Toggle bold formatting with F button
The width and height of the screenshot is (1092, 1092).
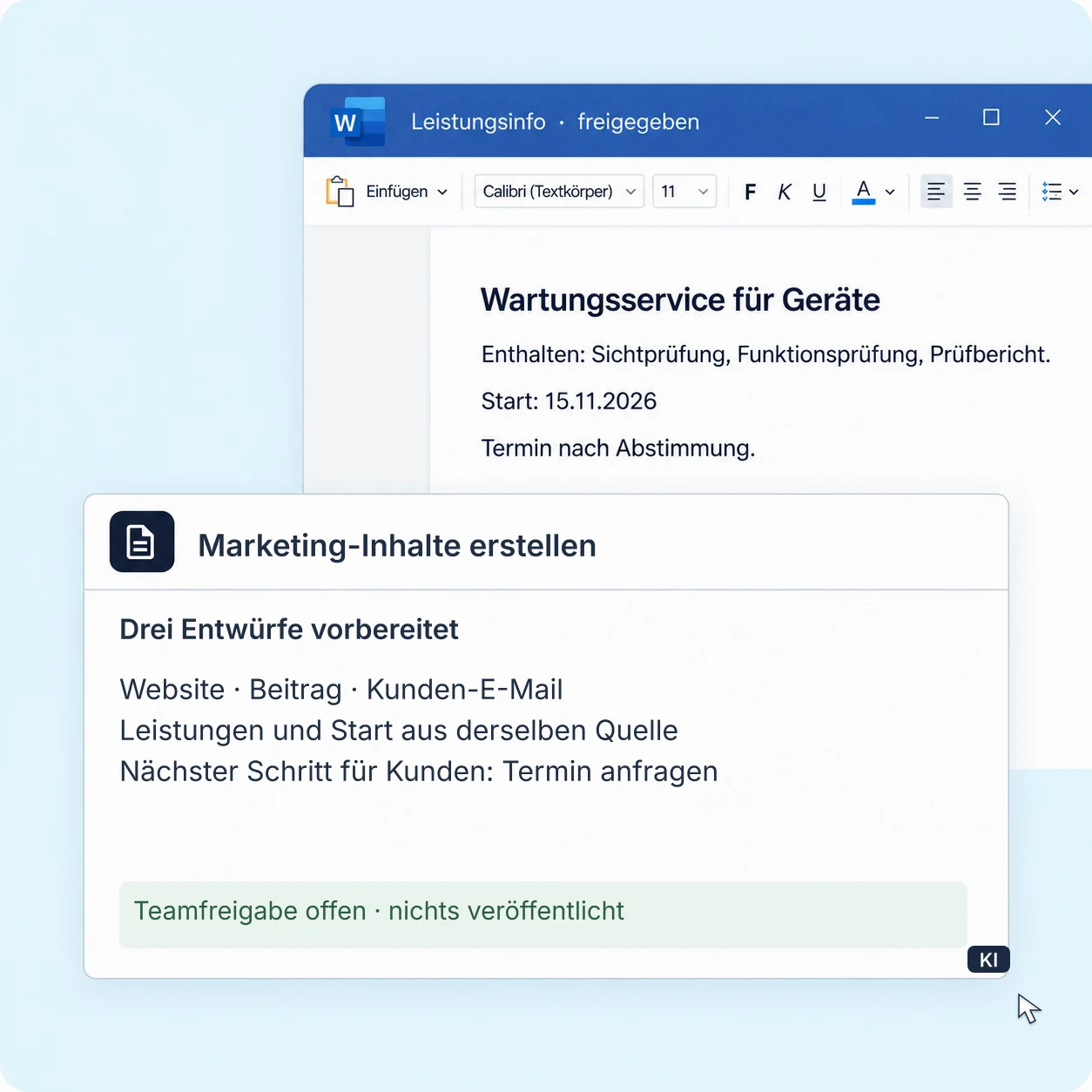coord(750,192)
